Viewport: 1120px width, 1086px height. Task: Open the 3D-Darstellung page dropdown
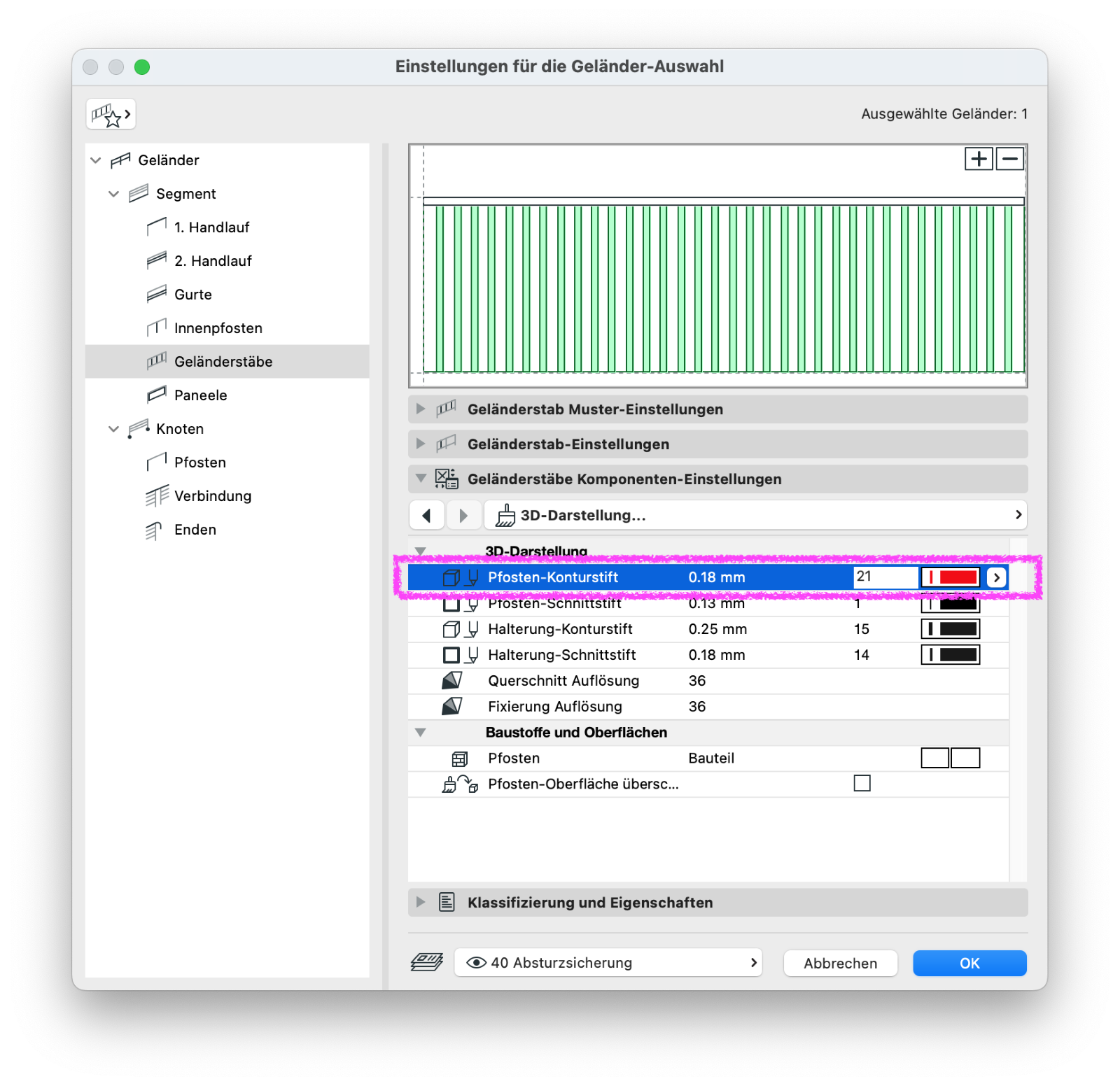point(755,515)
